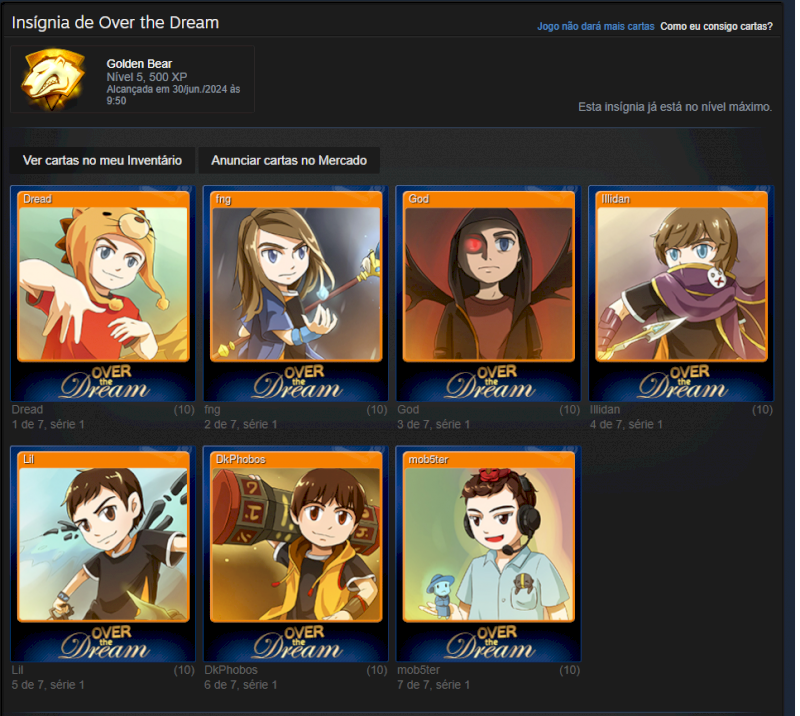Click the (10) count beside DkPhobos
The width and height of the screenshot is (800, 716).
377,670
